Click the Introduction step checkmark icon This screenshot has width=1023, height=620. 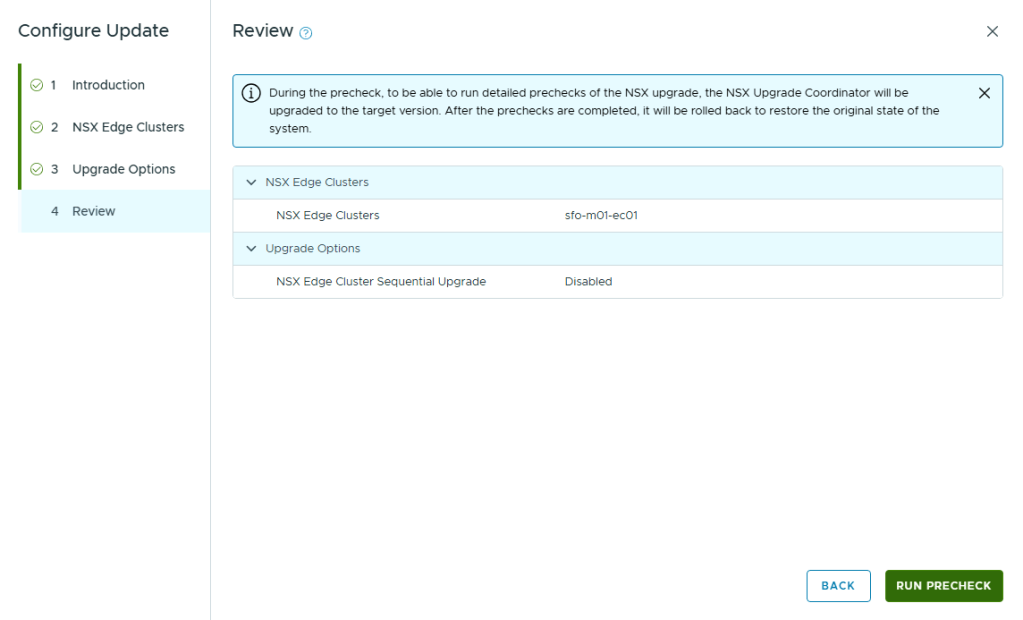[37, 85]
